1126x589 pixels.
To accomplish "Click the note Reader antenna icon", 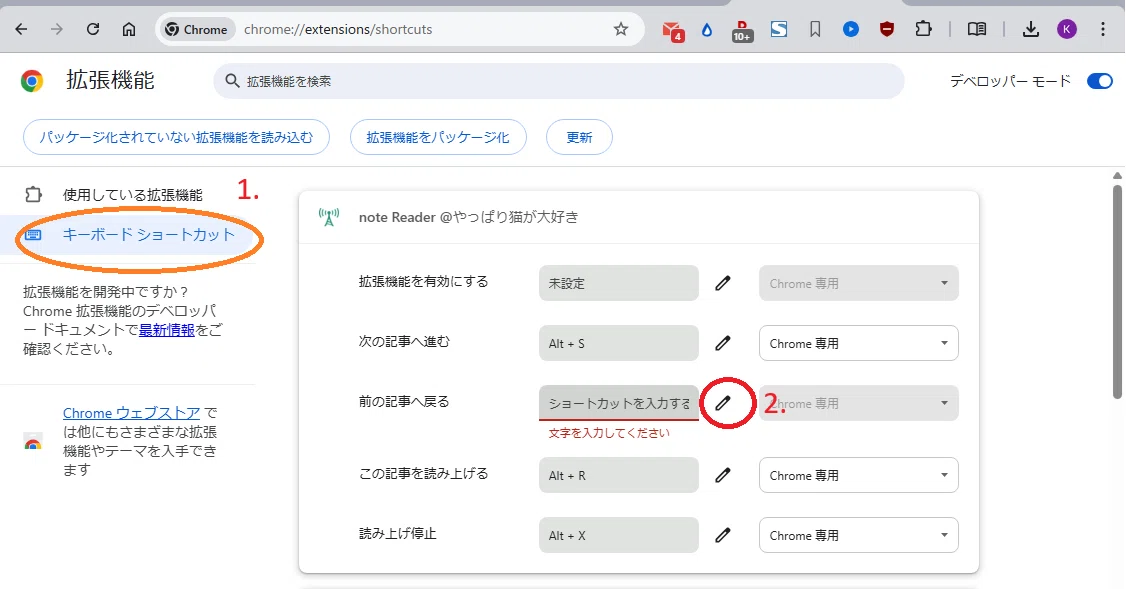I will pyautogui.click(x=329, y=217).
